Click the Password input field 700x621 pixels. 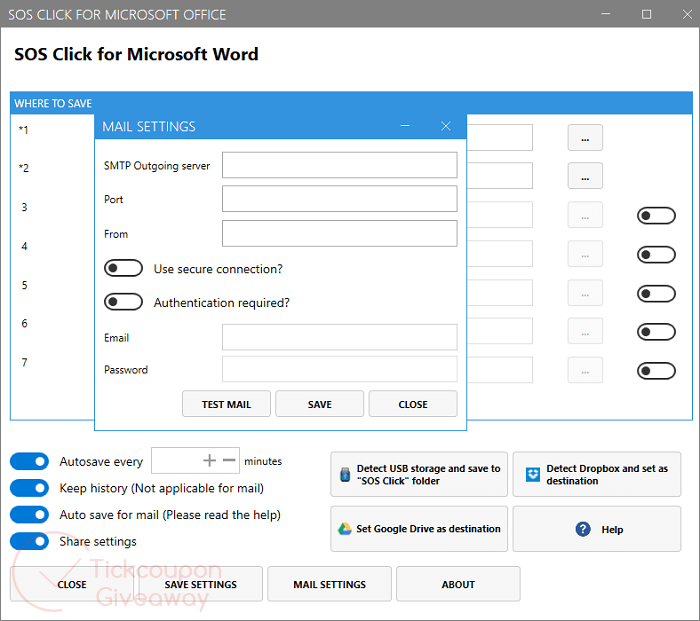click(340, 369)
